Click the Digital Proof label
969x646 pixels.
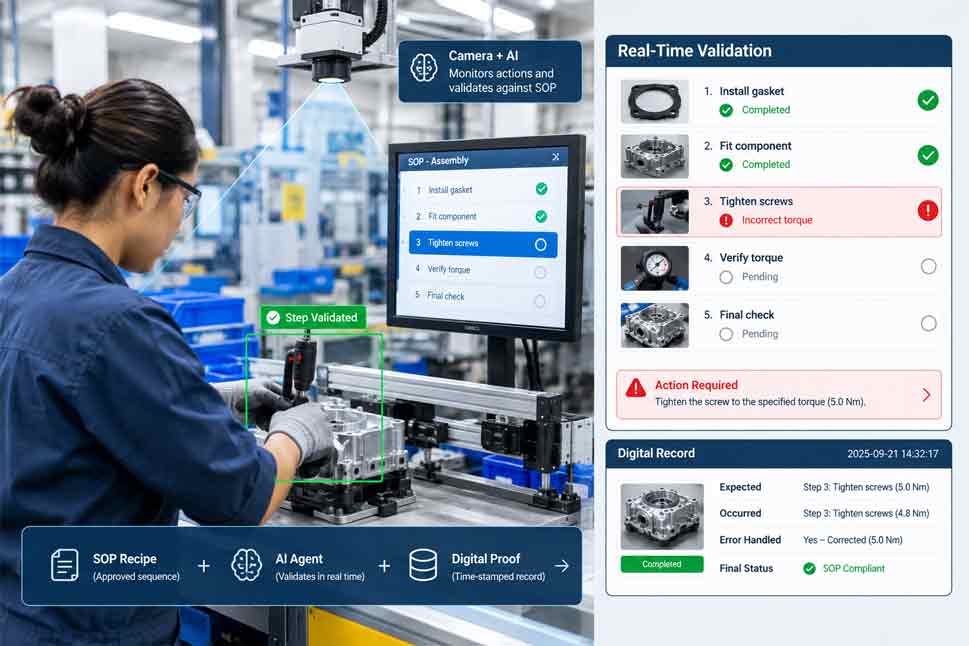click(x=486, y=559)
